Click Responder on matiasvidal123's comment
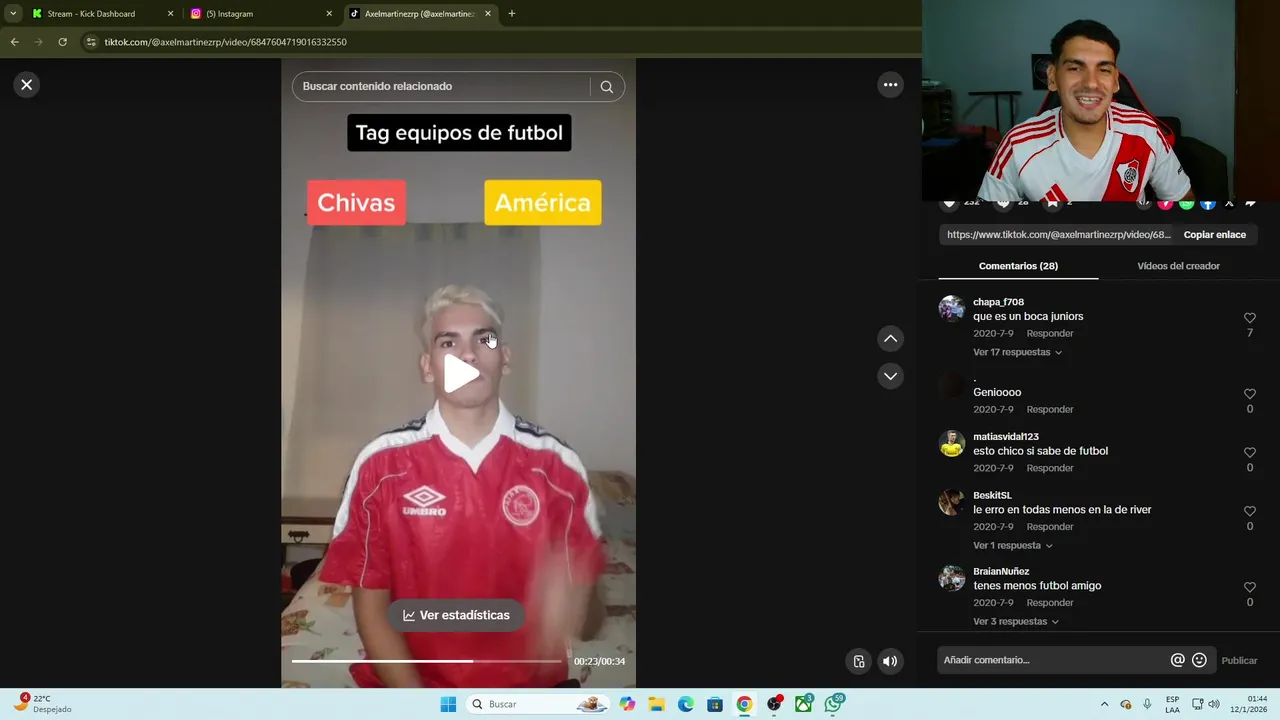 click(1049, 468)
